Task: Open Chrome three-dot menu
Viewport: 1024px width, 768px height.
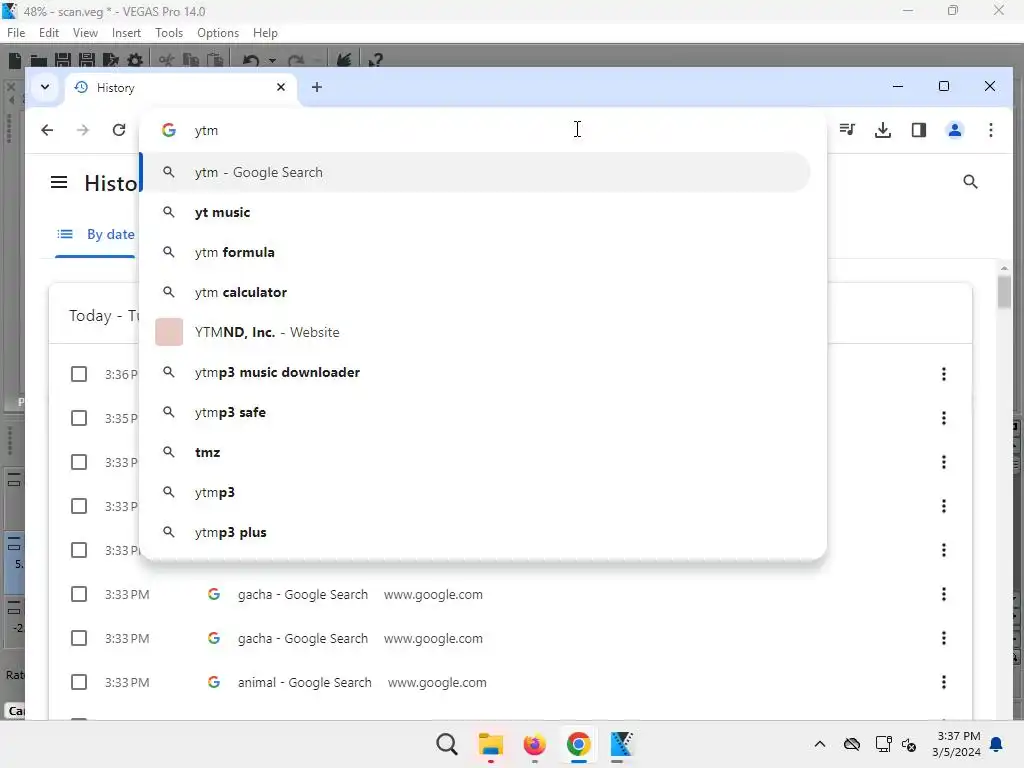Action: tap(991, 130)
